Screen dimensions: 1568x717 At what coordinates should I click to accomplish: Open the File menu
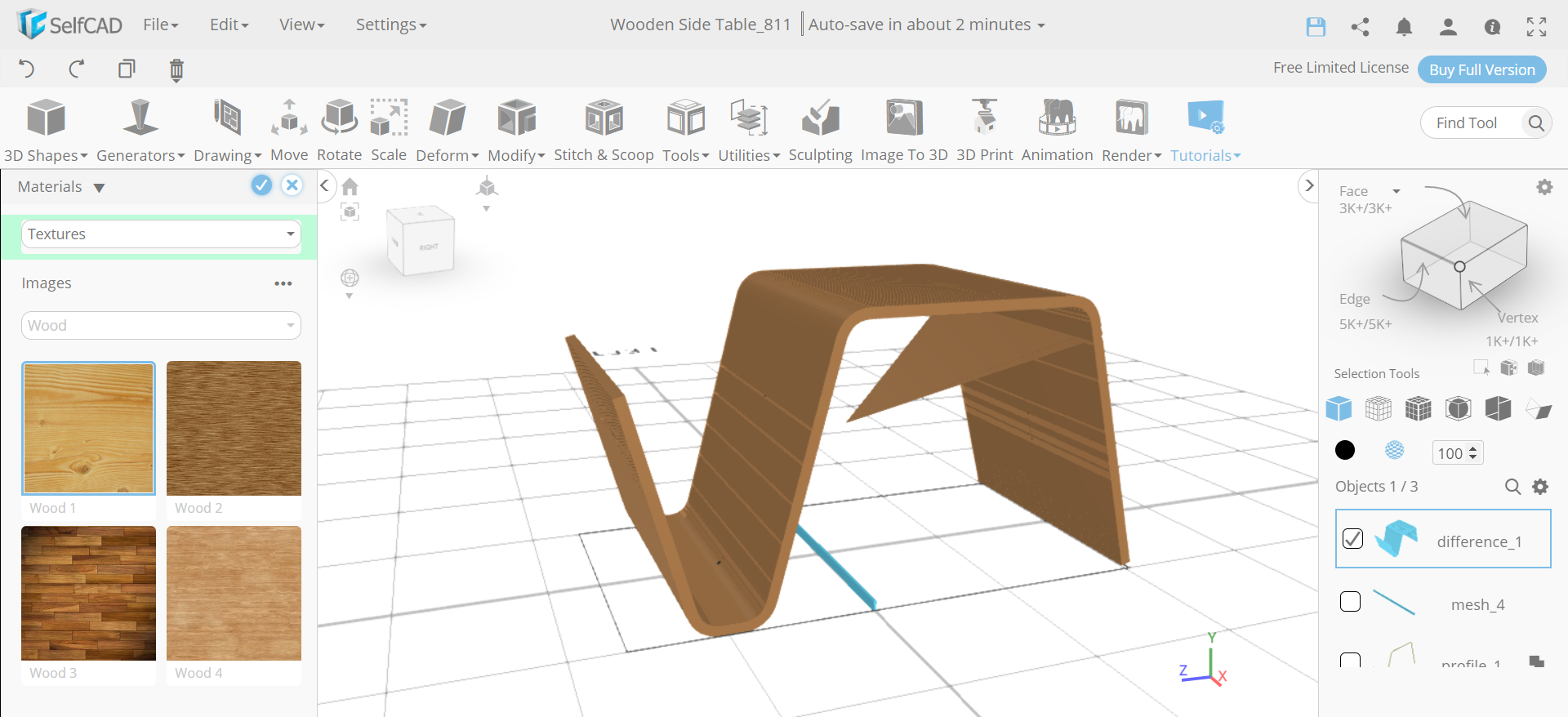[x=161, y=24]
